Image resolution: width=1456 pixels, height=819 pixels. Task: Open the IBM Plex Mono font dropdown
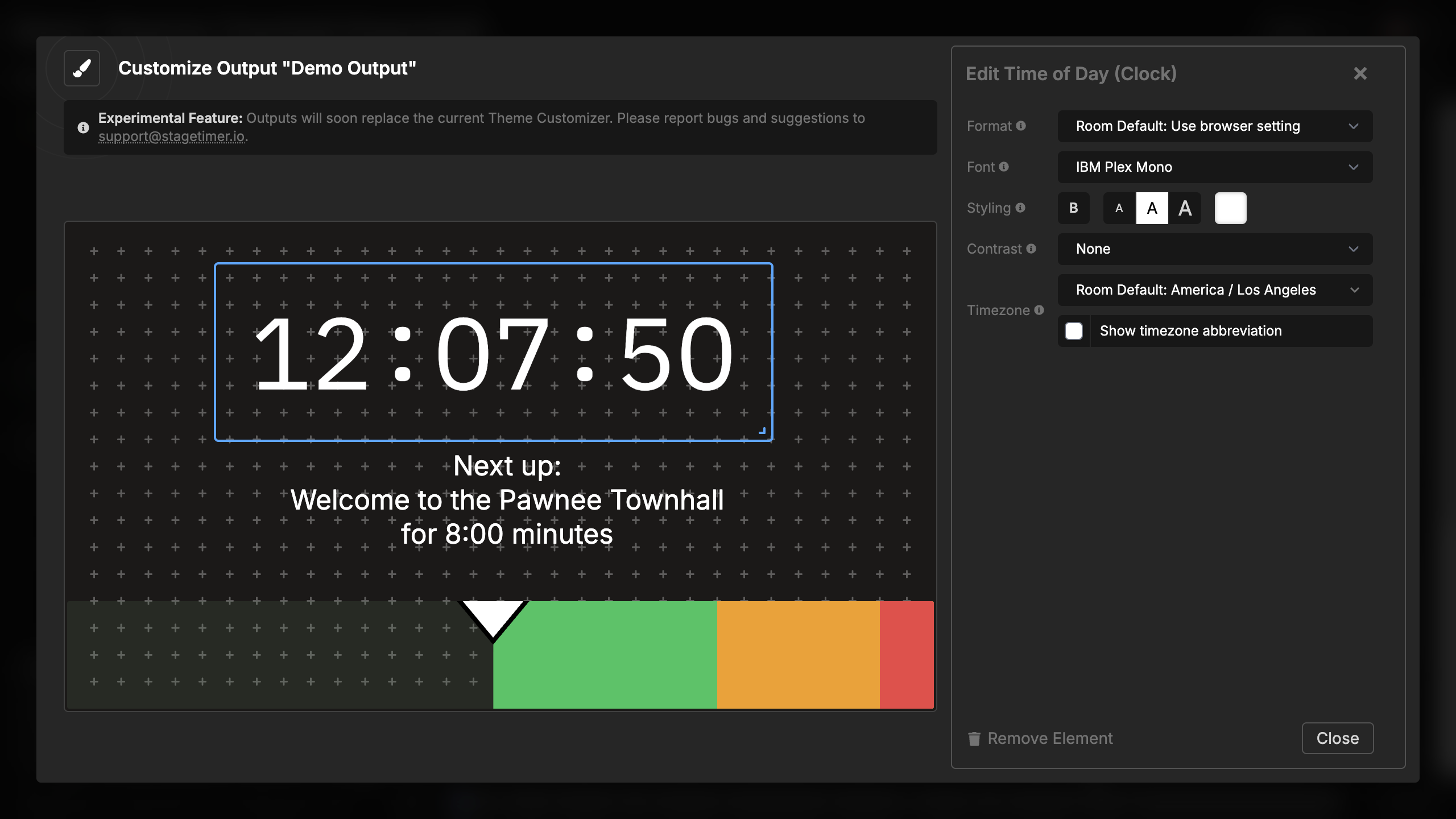click(x=1214, y=167)
